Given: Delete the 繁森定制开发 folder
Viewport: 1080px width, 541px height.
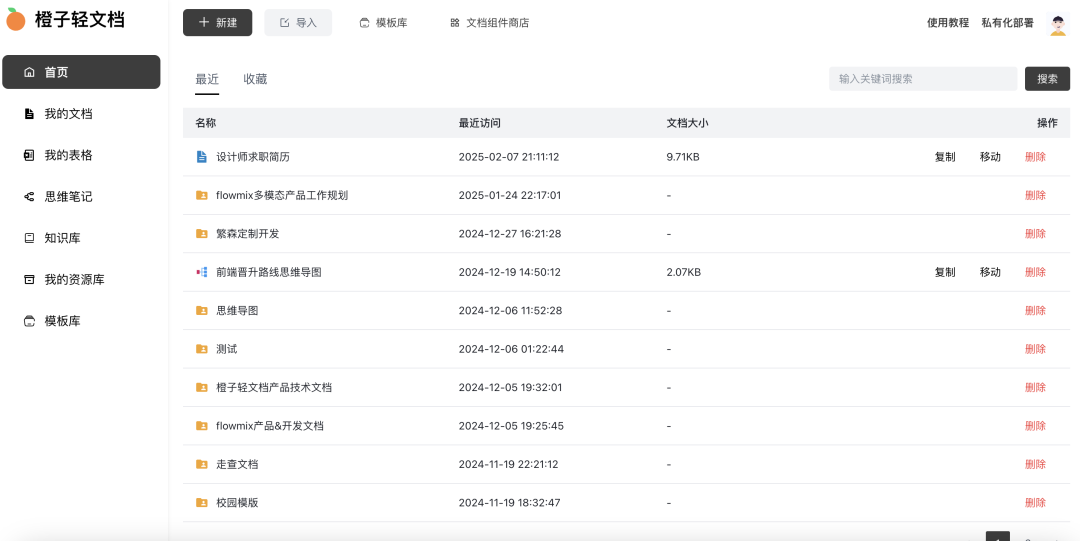Looking at the screenshot, I should tap(1035, 234).
